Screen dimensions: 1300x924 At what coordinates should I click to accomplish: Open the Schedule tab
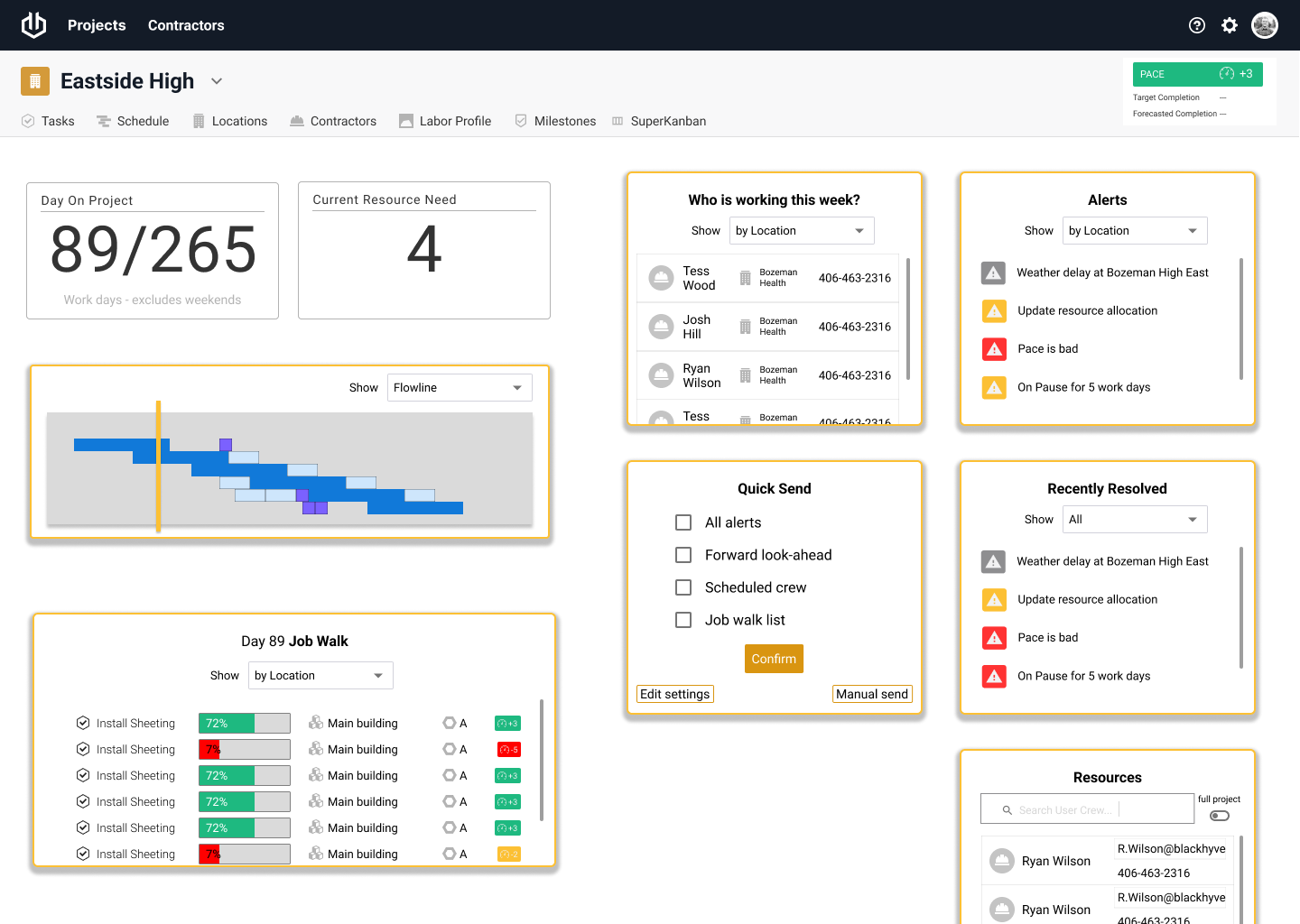click(133, 121)
